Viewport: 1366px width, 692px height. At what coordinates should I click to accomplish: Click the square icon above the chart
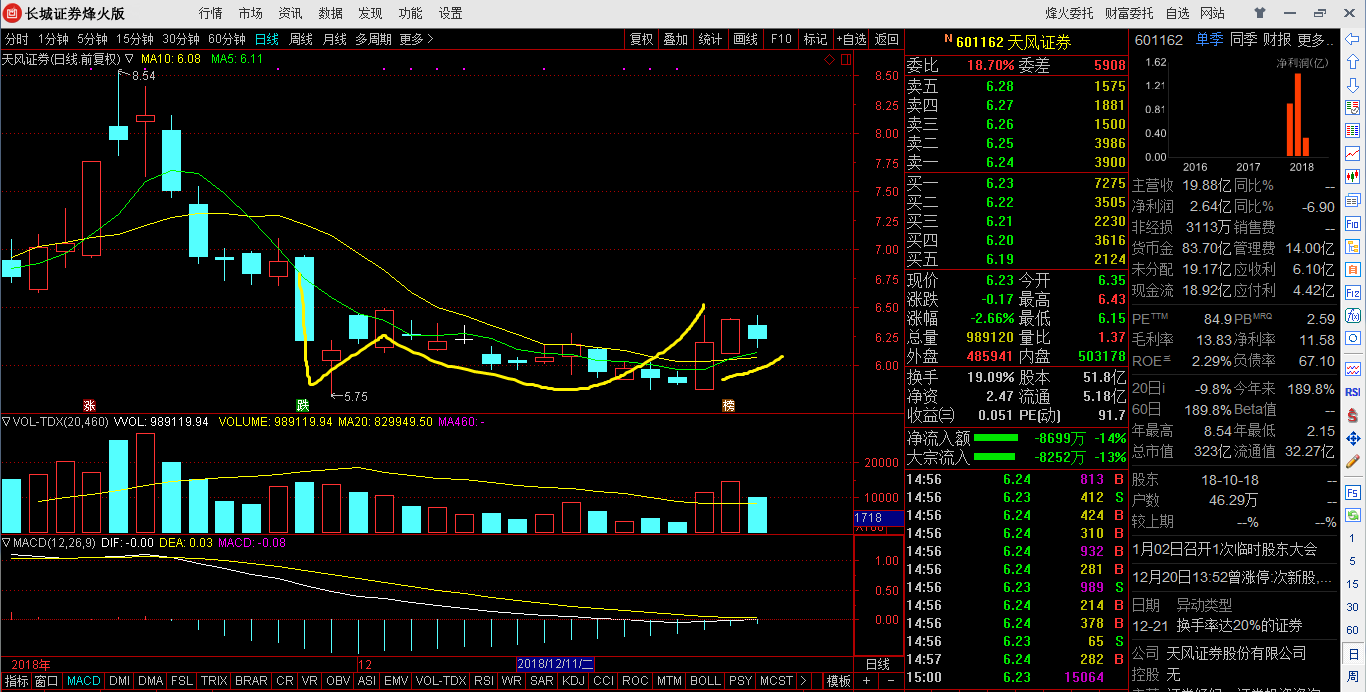tap(845, 60)
